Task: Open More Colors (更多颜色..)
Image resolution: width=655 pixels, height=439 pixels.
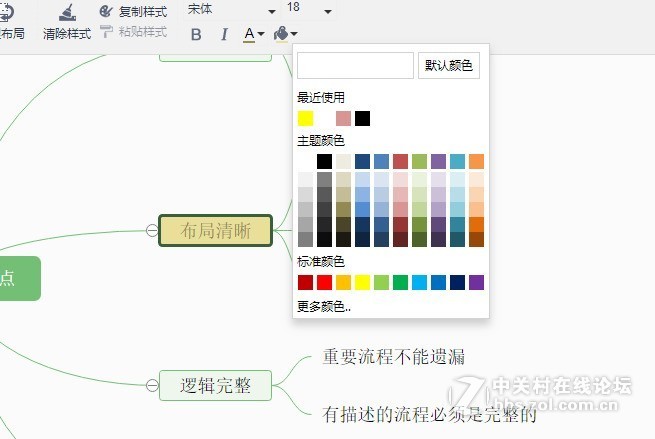Action: click(324, 307)
